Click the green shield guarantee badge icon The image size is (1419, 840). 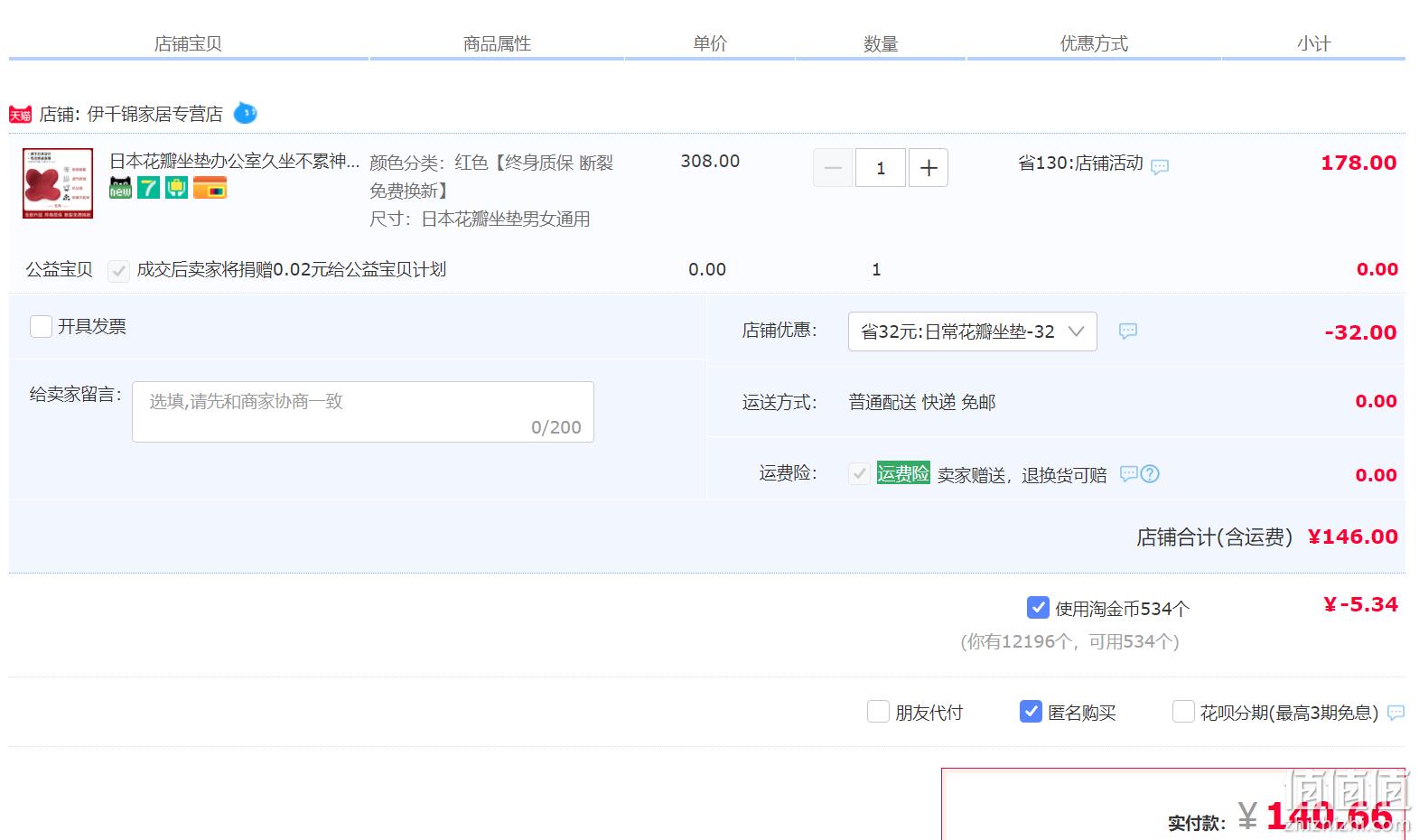point(176,188)
